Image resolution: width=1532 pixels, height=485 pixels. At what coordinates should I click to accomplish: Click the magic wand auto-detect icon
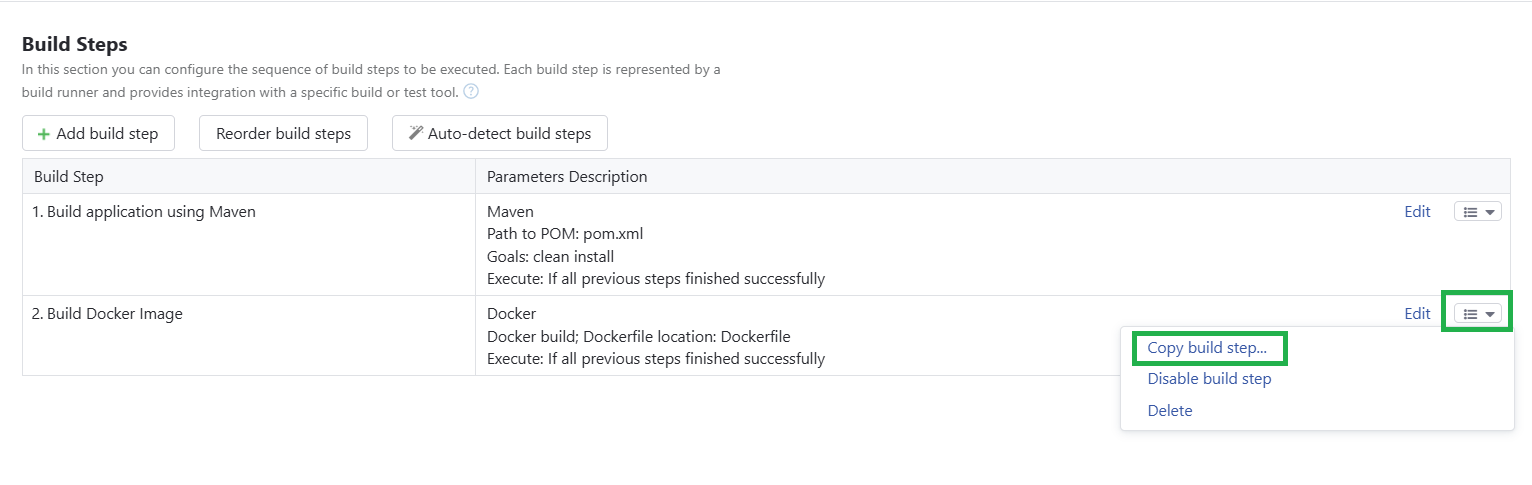pyautogui.click(x=416, y=133)
